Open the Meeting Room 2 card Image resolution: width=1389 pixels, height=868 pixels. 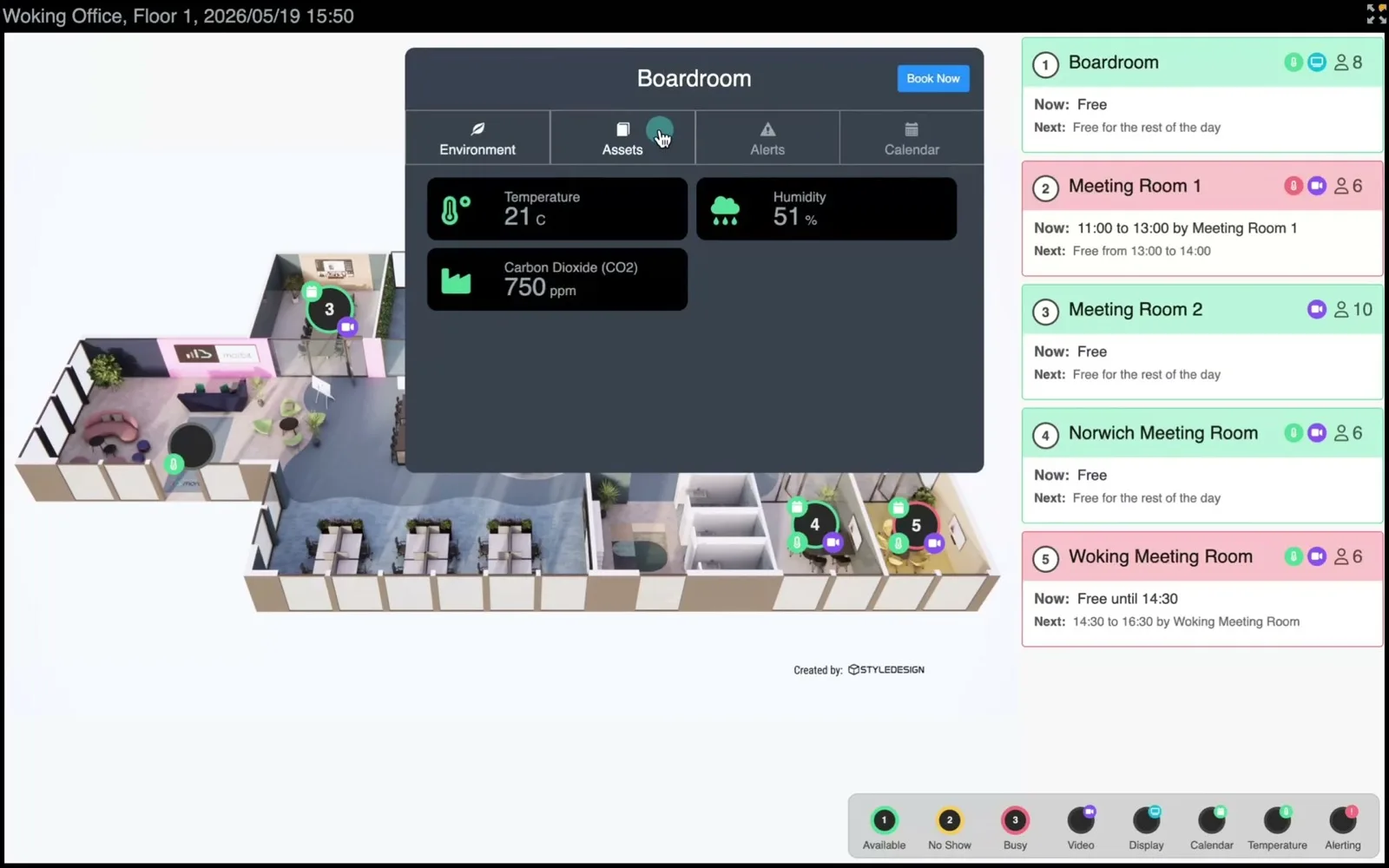click(1201, 342)
